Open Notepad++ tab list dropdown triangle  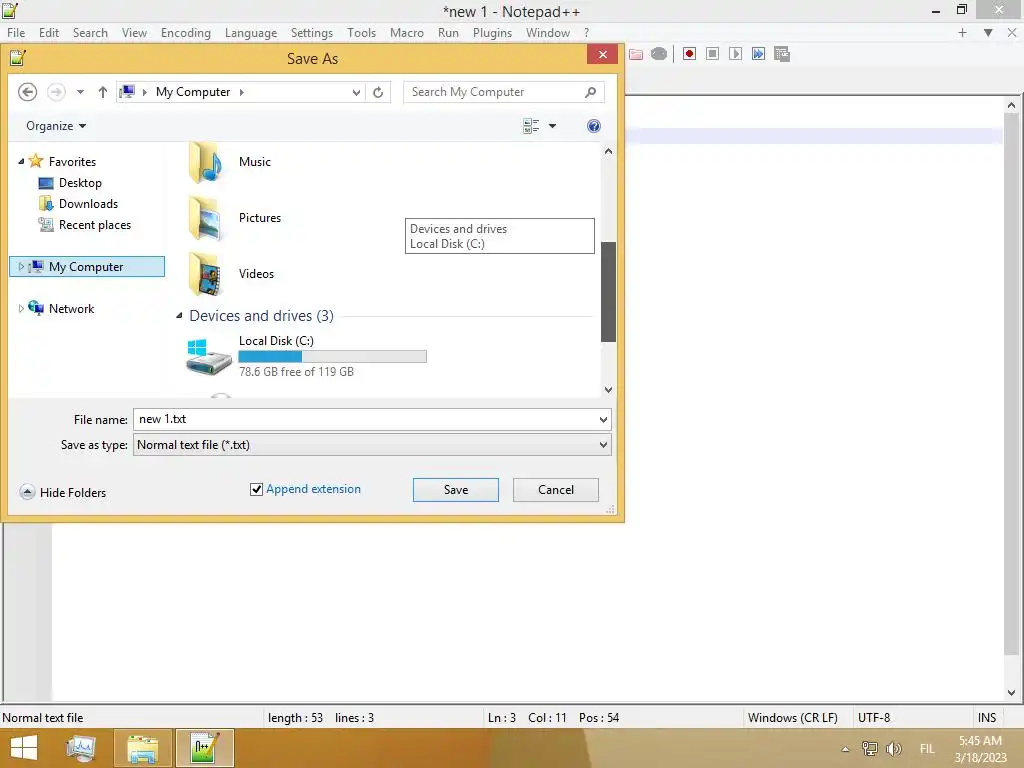pos(988,33)
